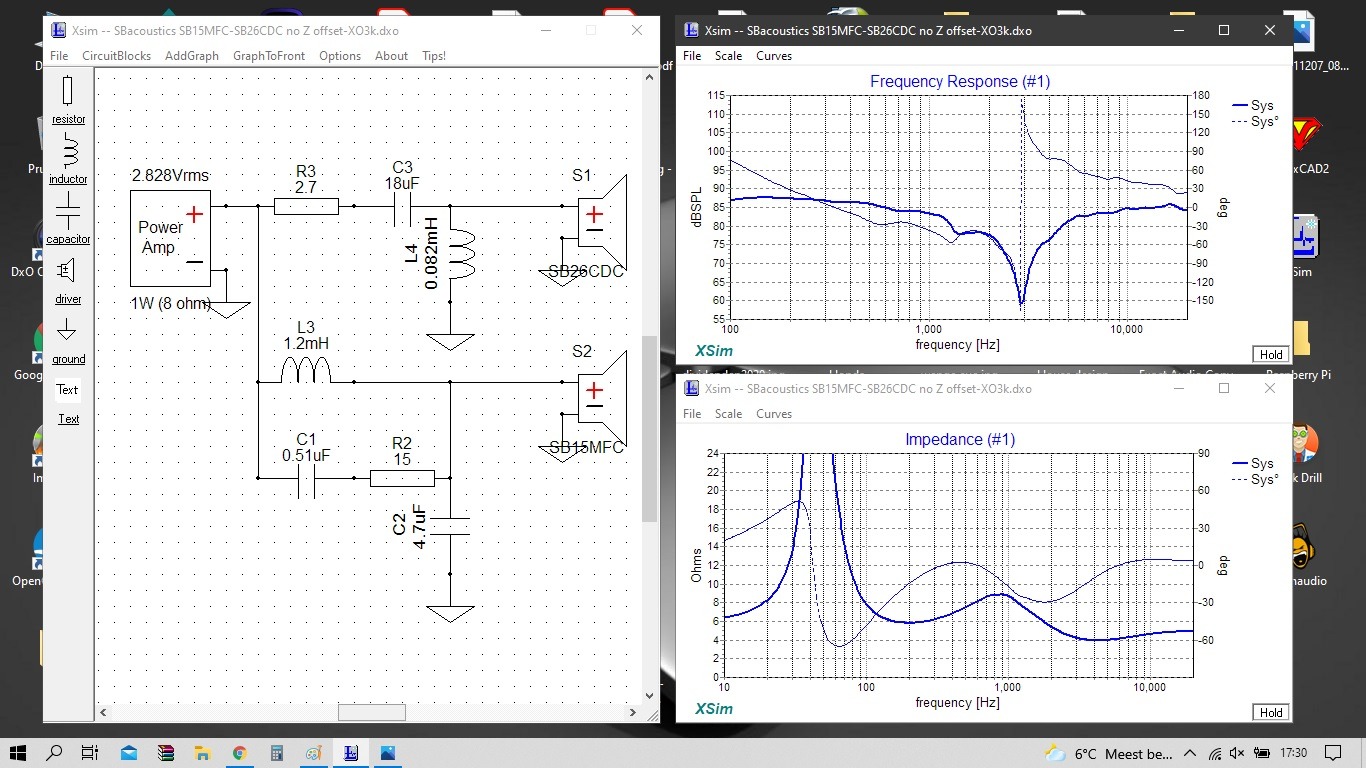
Task: Click the schematic scroll-right arrow
Action: 632,713
